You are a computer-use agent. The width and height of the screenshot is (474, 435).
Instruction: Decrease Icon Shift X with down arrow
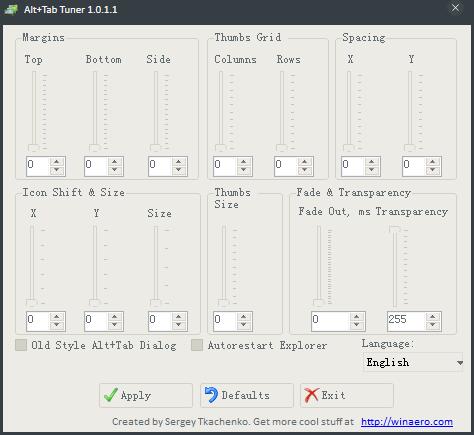pyautogui.click(x=57, y=325)
